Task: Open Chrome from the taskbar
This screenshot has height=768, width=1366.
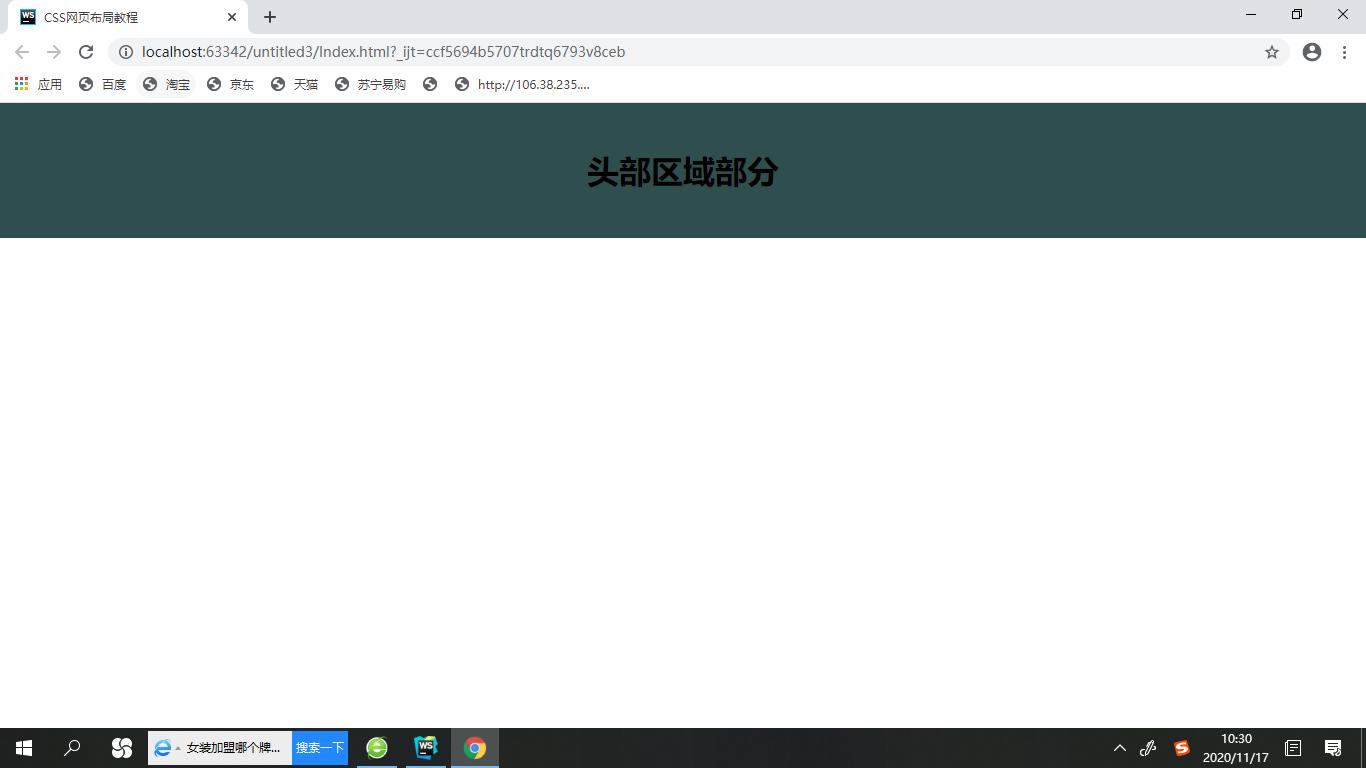Action: 474,747
